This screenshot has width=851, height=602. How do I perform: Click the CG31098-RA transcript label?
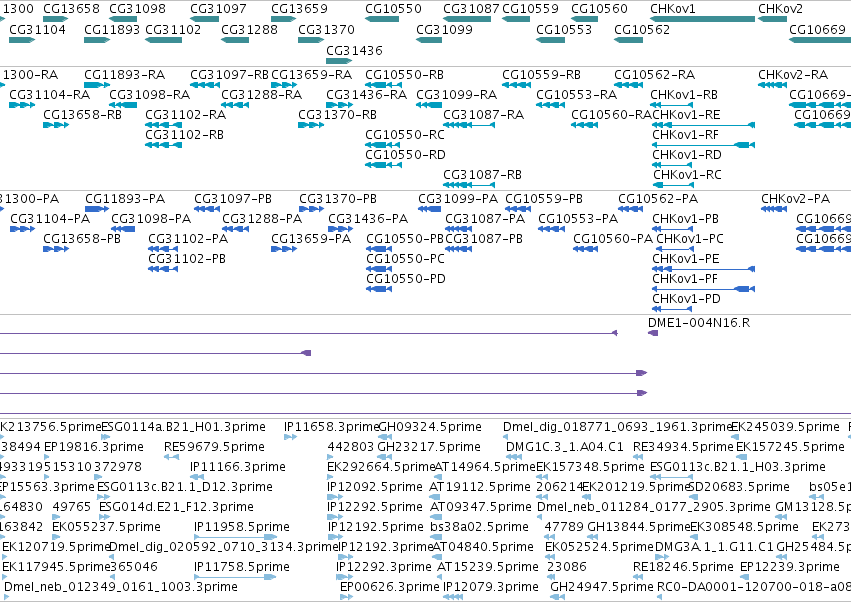[x=150, y=94]
